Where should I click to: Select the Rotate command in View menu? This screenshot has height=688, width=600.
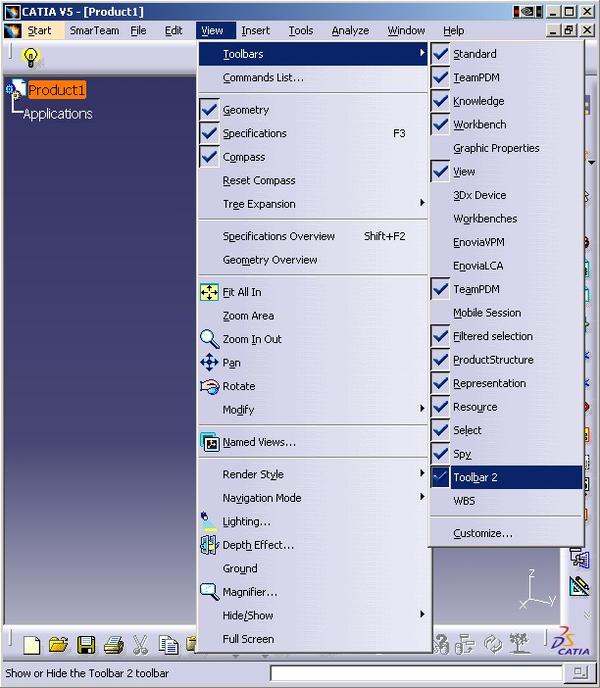click(313, 386)
